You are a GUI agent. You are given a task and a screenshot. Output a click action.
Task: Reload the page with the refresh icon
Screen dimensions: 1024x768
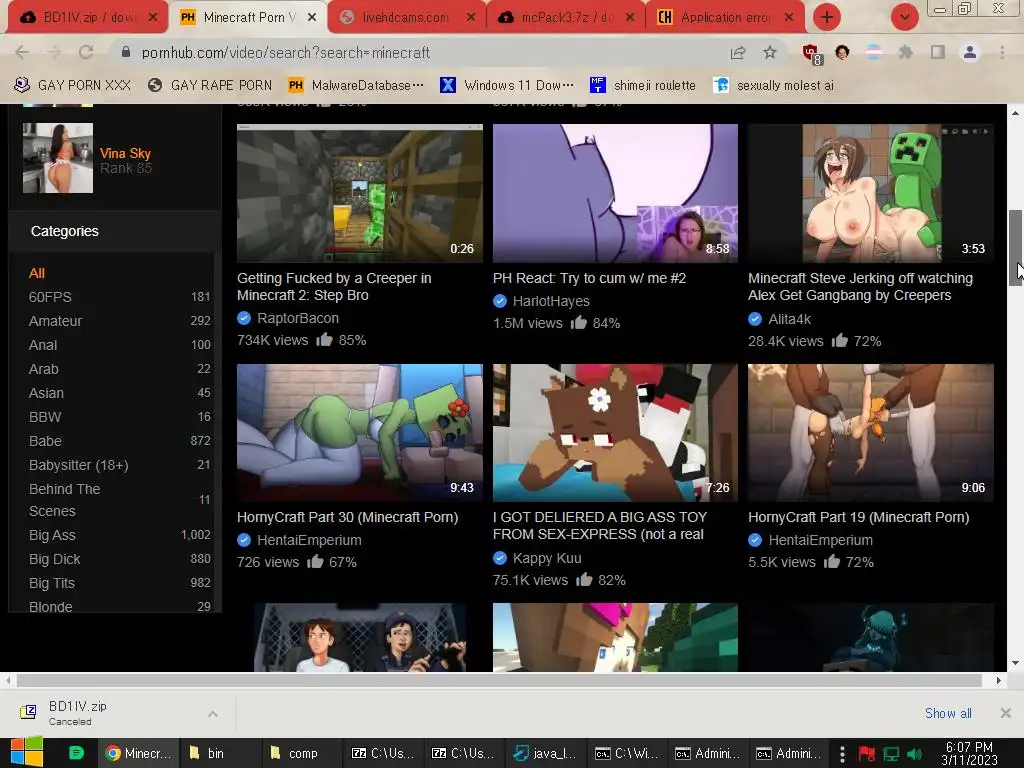(86, 53)
